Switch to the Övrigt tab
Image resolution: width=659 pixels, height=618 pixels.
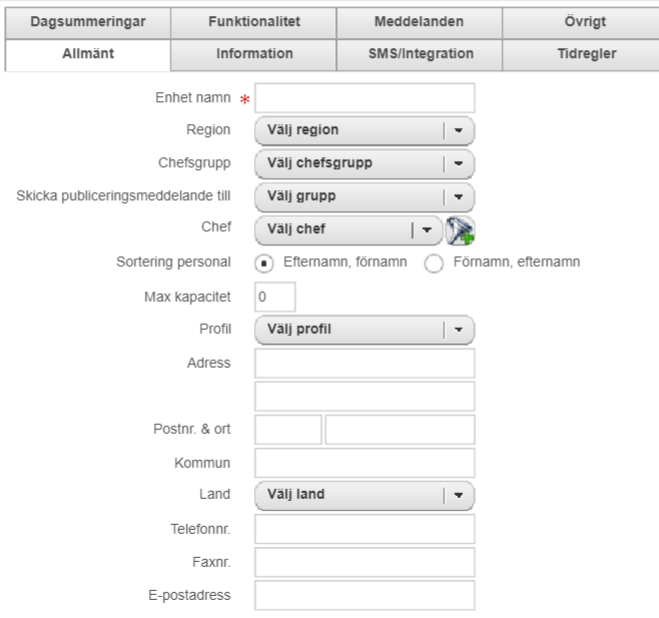pos(584,22)
